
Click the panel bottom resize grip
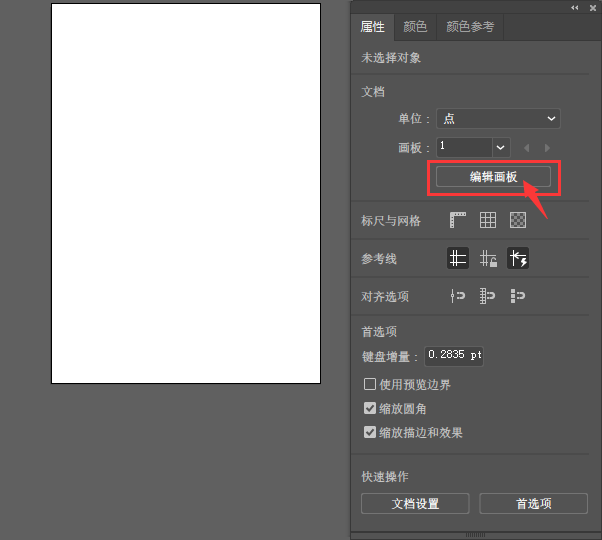coord(475,535)
